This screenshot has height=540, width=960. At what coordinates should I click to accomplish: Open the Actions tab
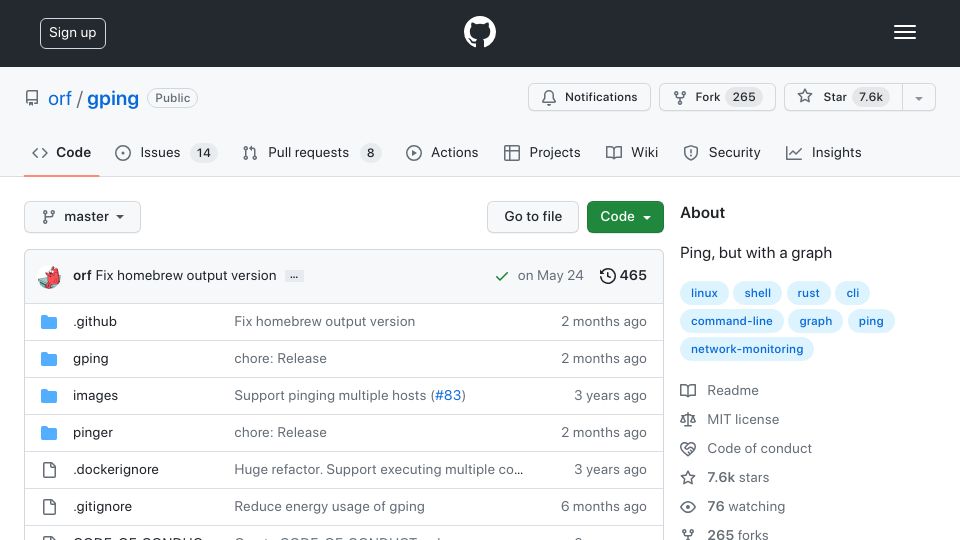point(442,152)
